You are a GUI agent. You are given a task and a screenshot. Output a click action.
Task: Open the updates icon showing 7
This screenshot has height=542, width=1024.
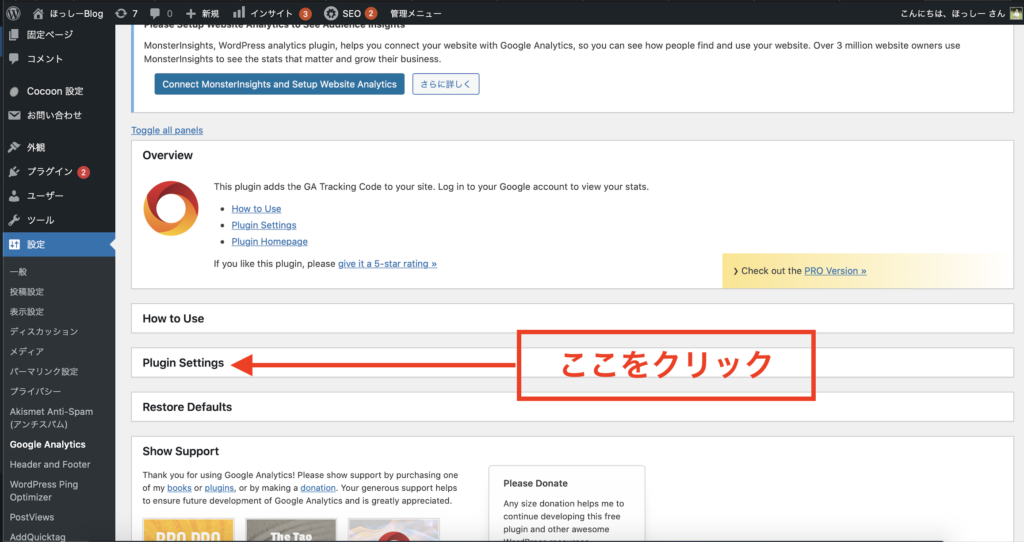point(121,13)
